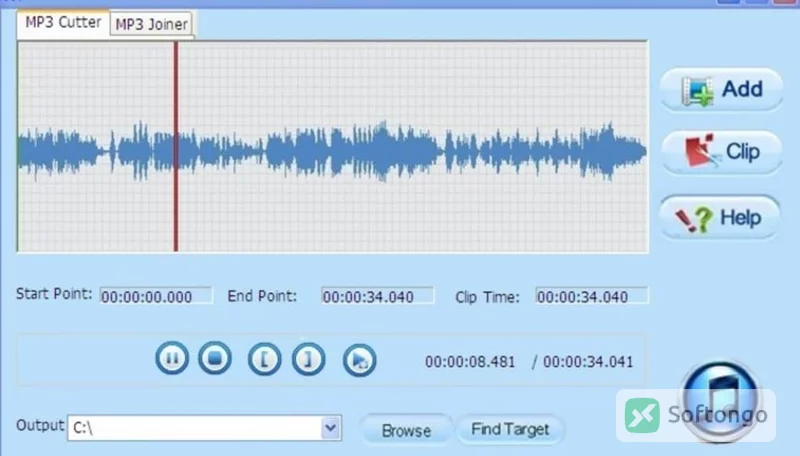Play the selected clip segment
The width and height of the screenshot is (800, 456).
point(360,361)
